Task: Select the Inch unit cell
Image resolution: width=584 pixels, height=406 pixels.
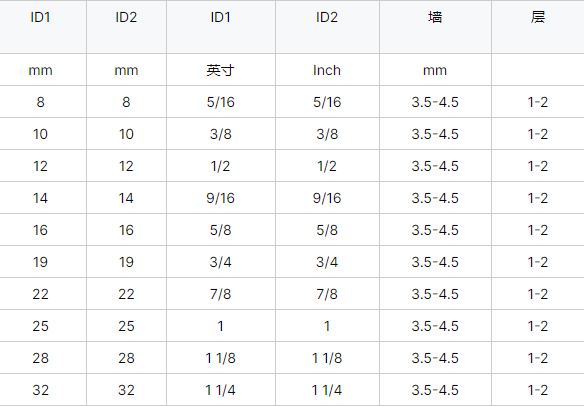Action: [327, 70]
